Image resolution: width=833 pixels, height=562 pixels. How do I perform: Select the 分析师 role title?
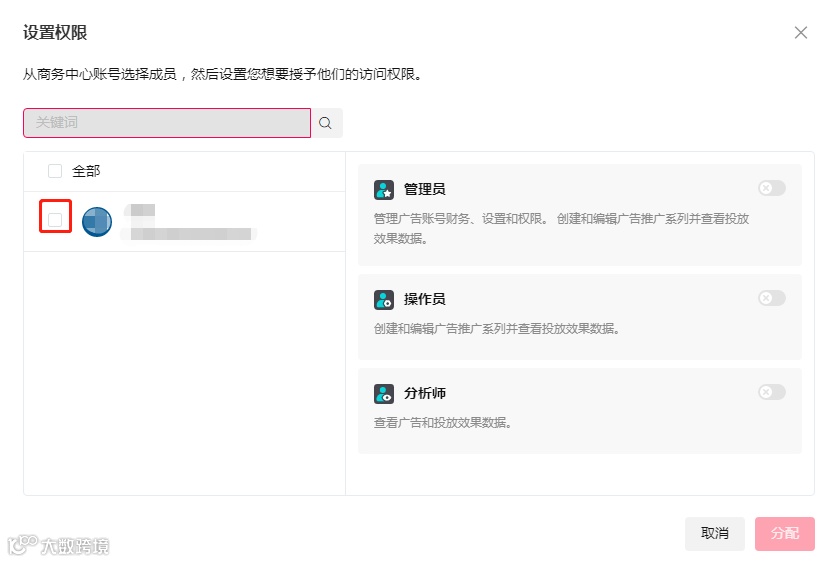tap(425, 393)
